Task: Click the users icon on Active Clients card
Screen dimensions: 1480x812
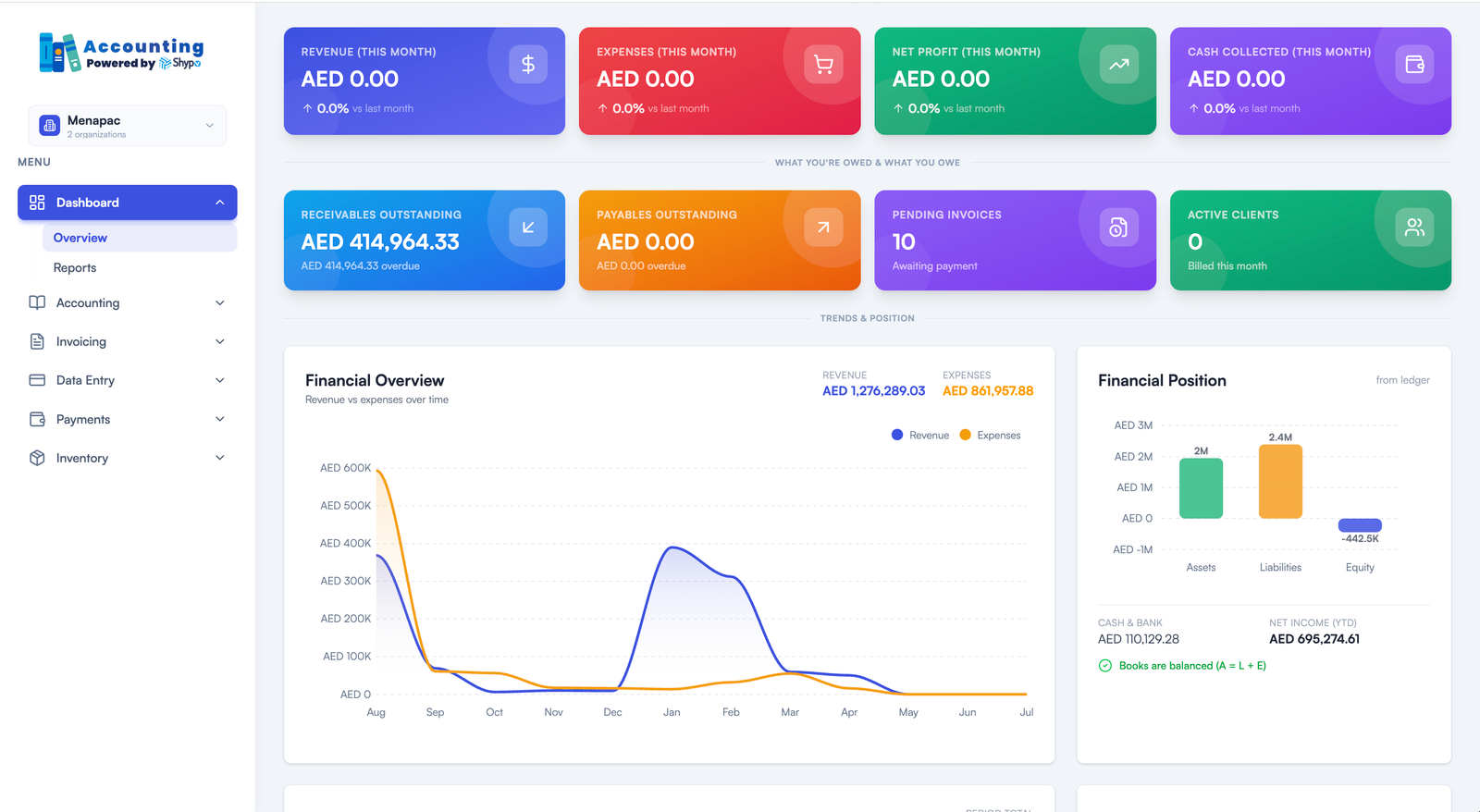Action: point(1414,228)
